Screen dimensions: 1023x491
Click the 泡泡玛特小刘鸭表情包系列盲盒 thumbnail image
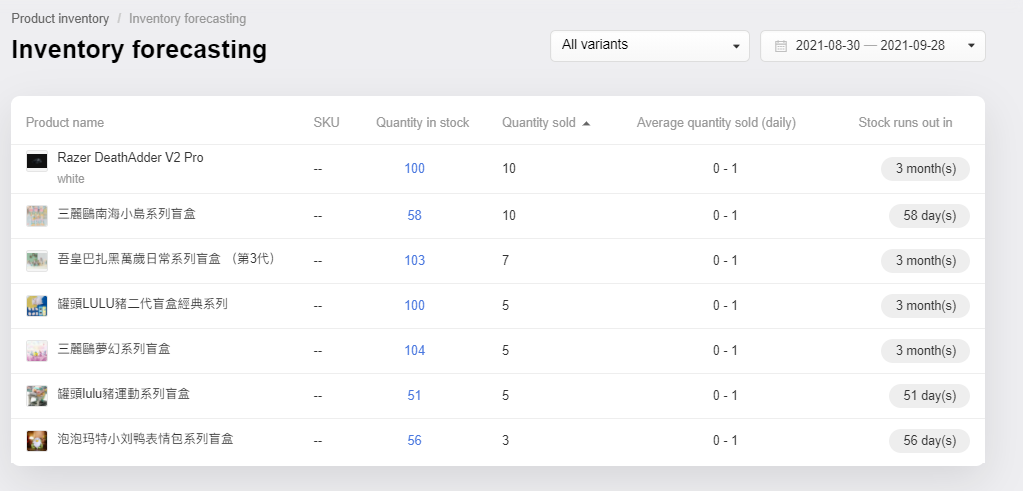[37, 441]
